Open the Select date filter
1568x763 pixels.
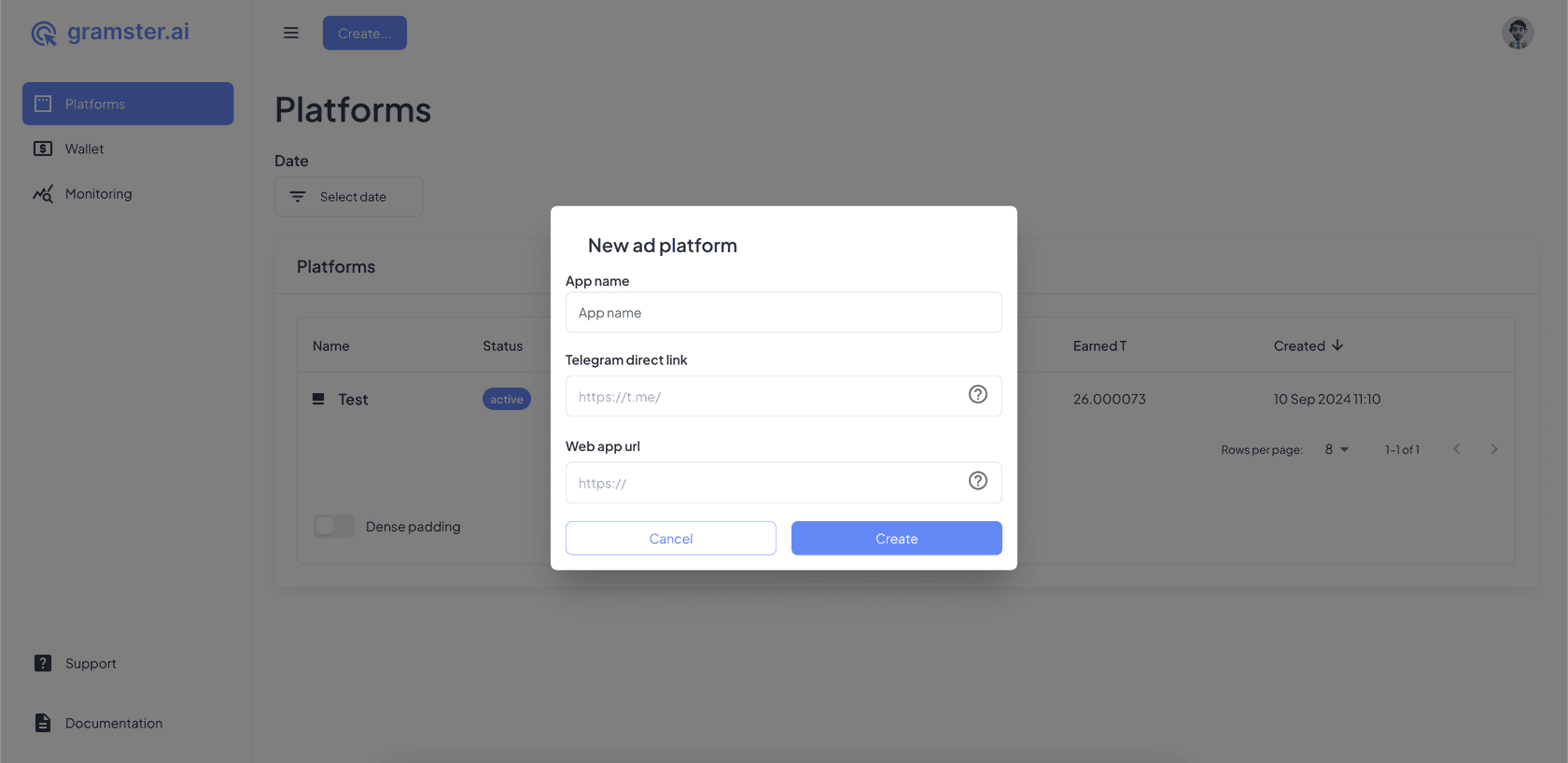pyautogui.click(x=349, y=197)
